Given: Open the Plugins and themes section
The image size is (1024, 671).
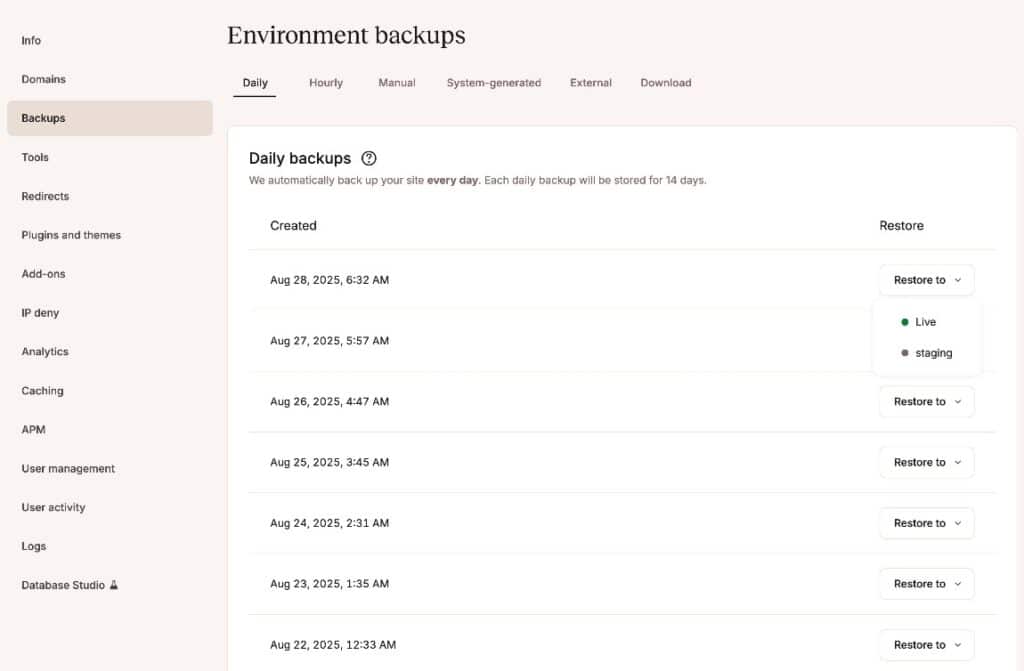Looking at the screenshot, I should (x=70, y=235).
